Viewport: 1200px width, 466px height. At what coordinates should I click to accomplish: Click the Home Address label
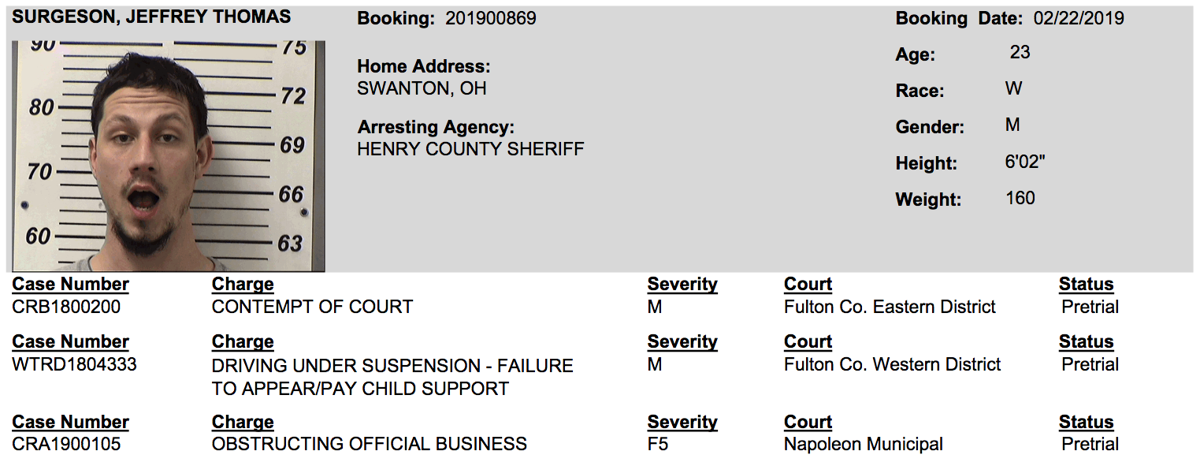[x=424, y=66]
